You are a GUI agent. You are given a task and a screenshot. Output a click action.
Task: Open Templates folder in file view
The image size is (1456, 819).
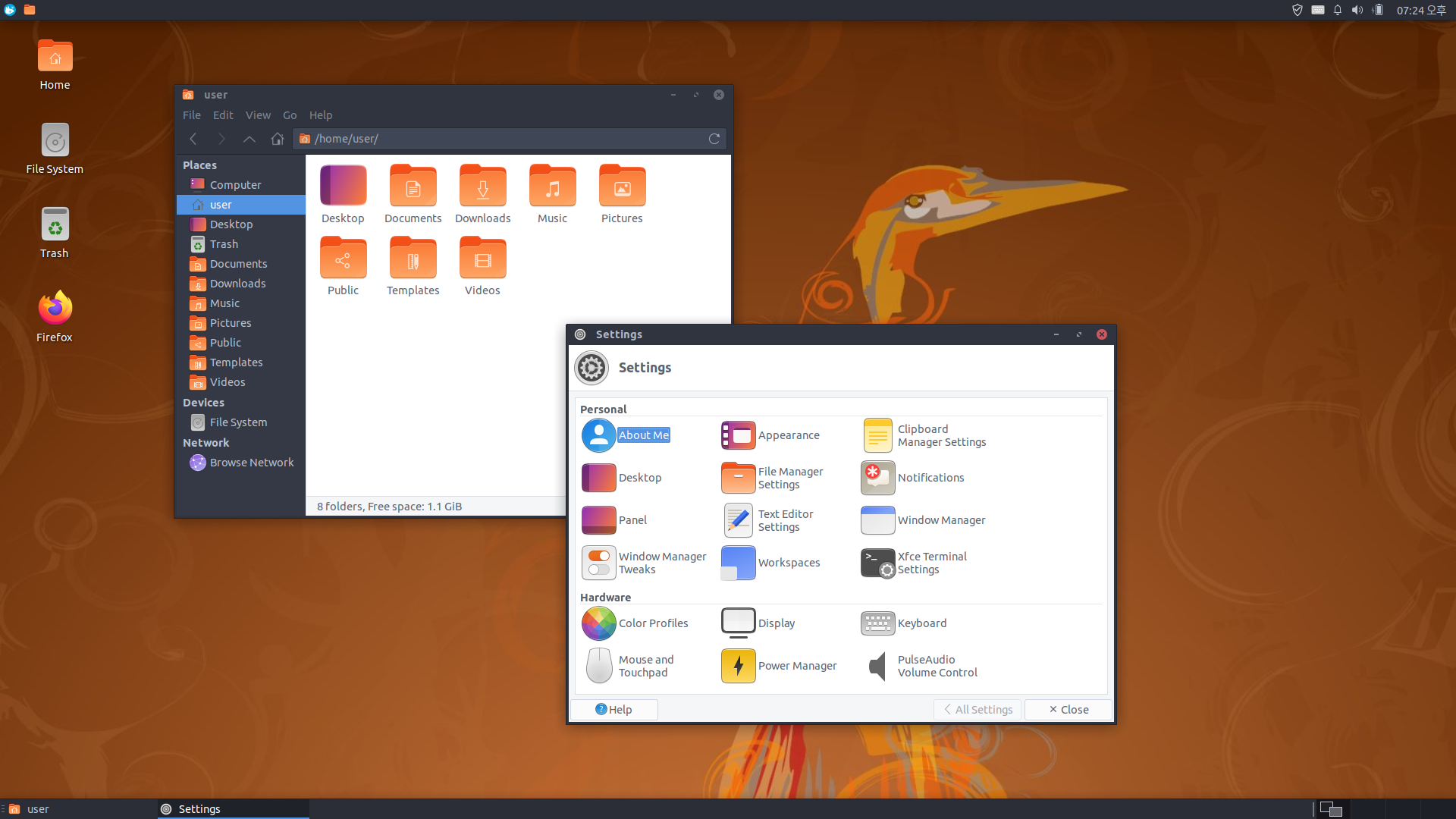(x=413, y=266)
